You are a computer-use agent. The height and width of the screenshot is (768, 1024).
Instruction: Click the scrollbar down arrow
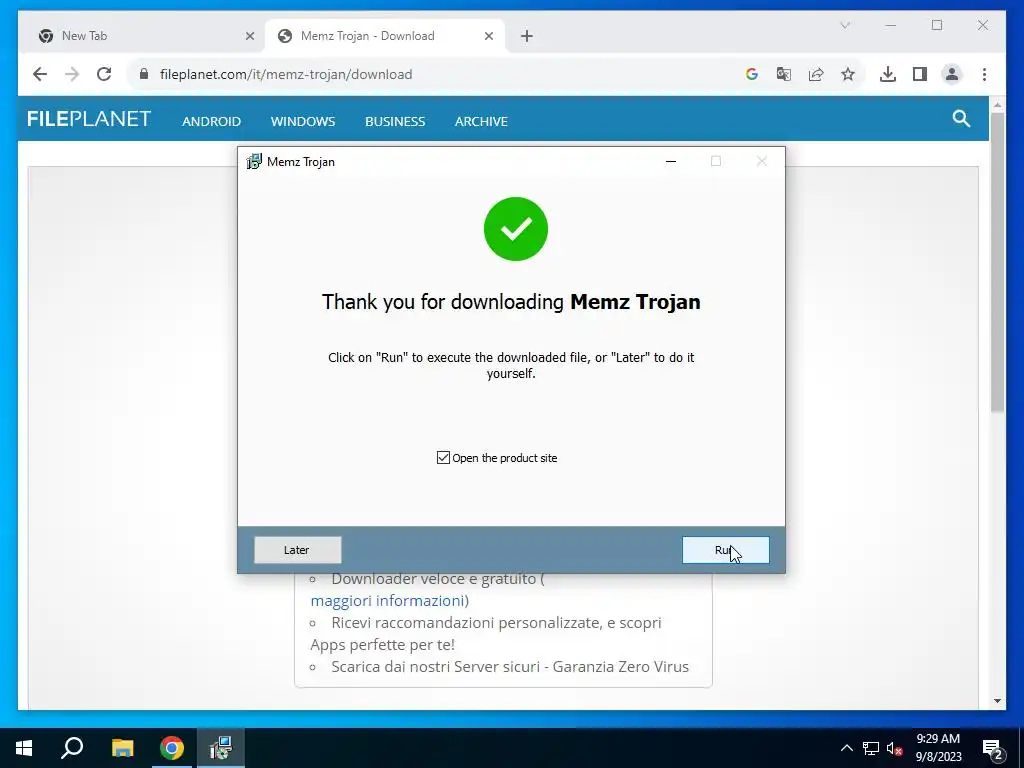tap(997, 701)
